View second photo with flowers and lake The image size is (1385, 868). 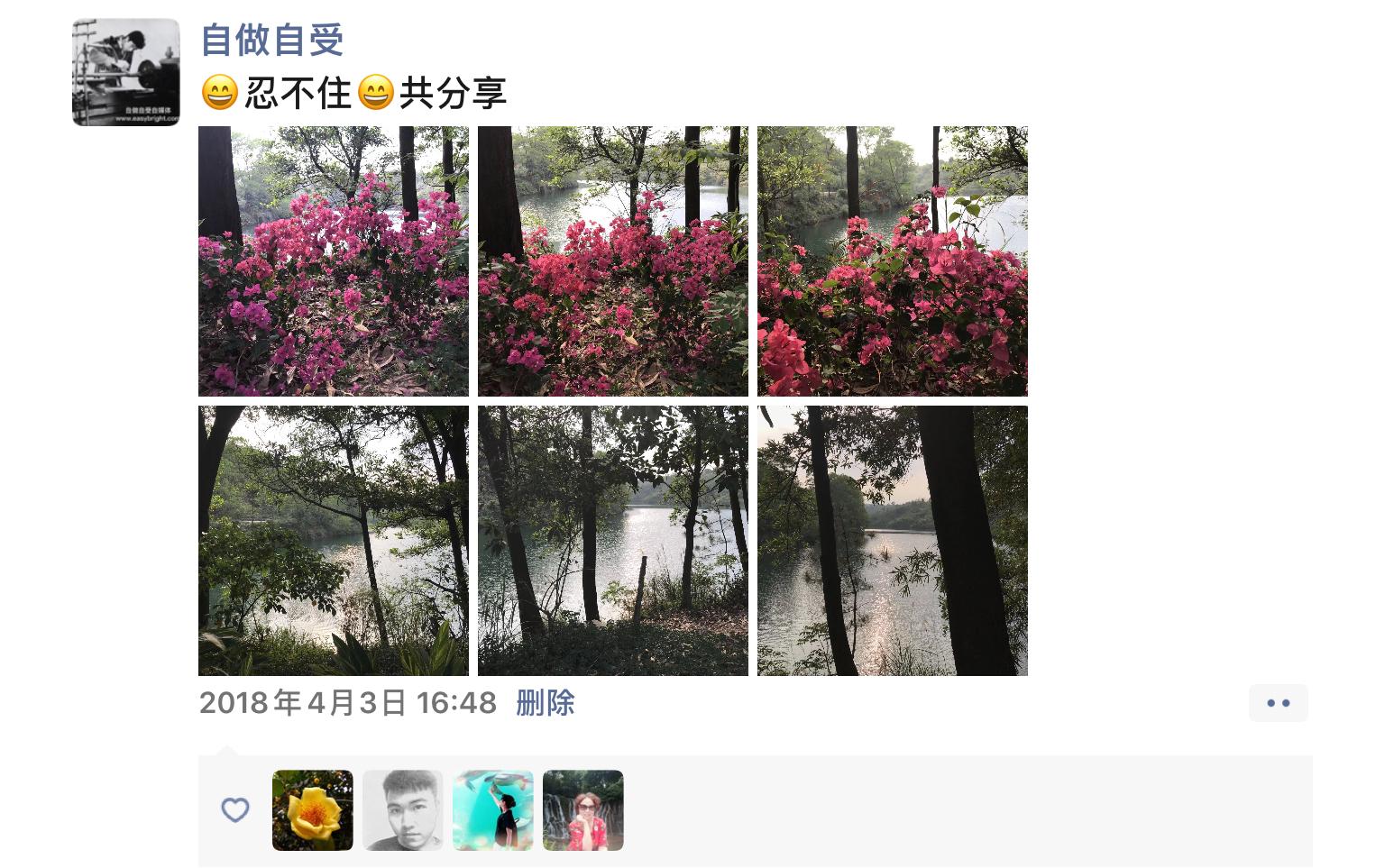pos(613,261)
